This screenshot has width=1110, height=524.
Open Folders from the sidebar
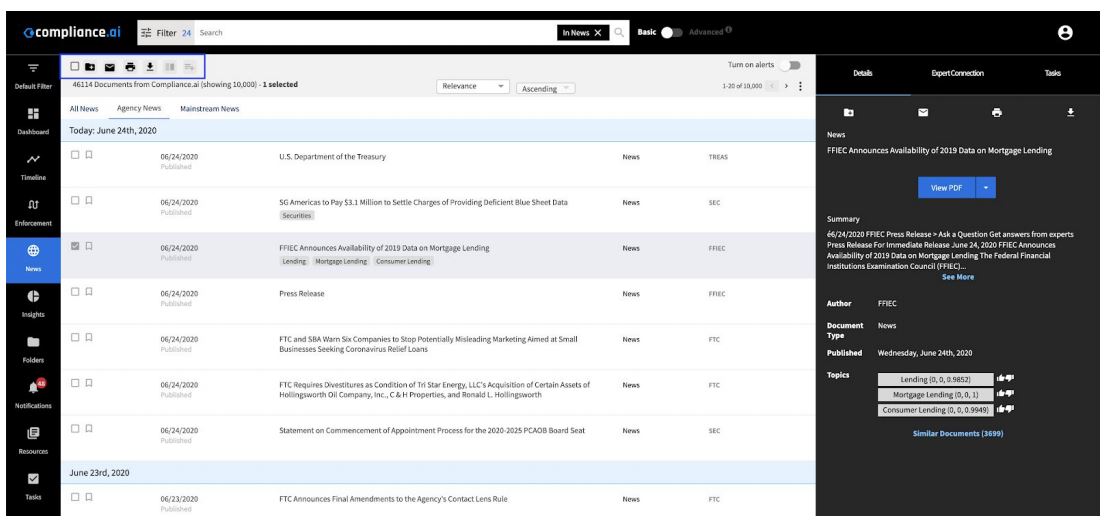[33, 350]
